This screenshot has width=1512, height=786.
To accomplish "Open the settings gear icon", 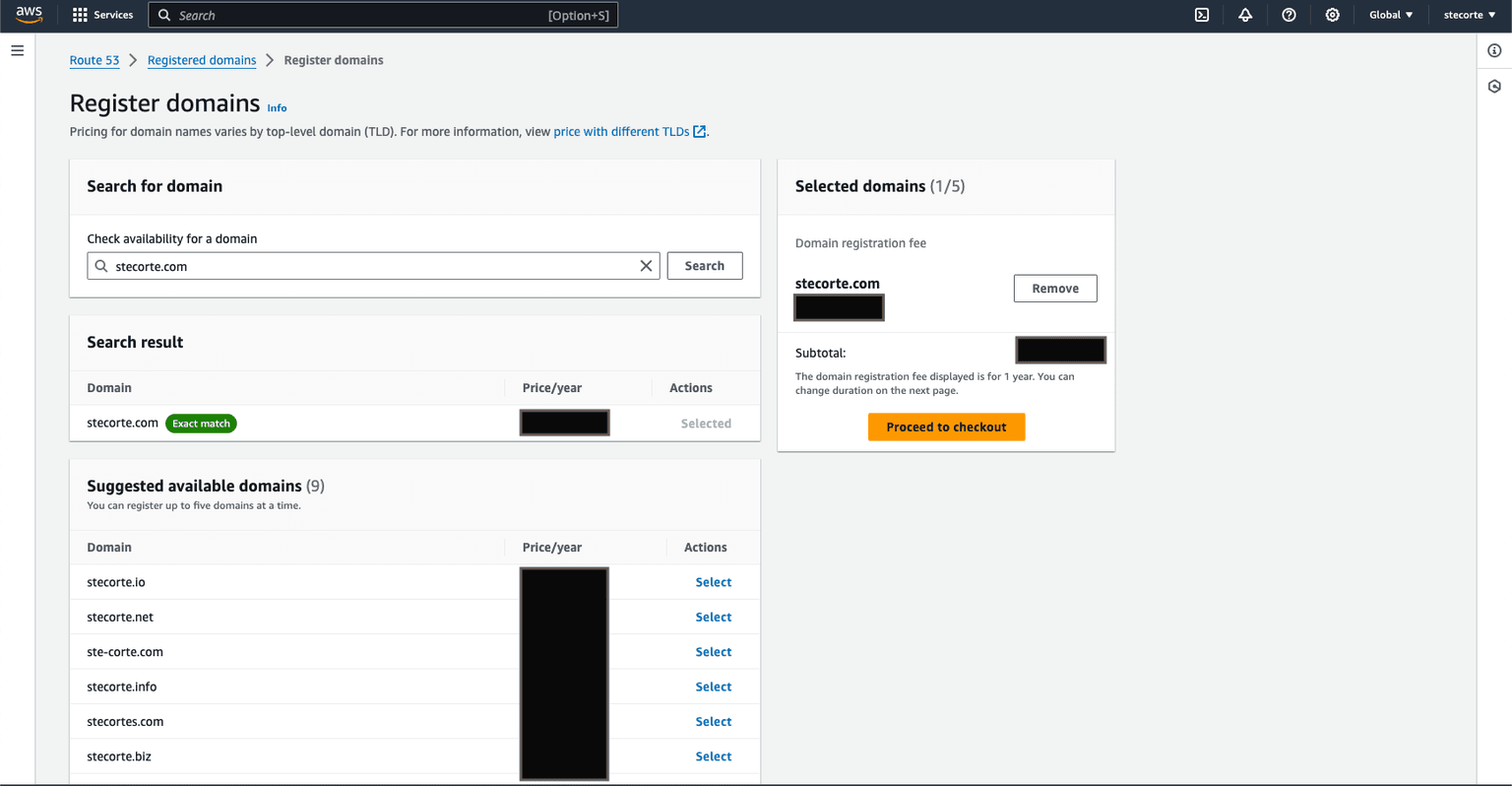I will tap(1332, 15).
